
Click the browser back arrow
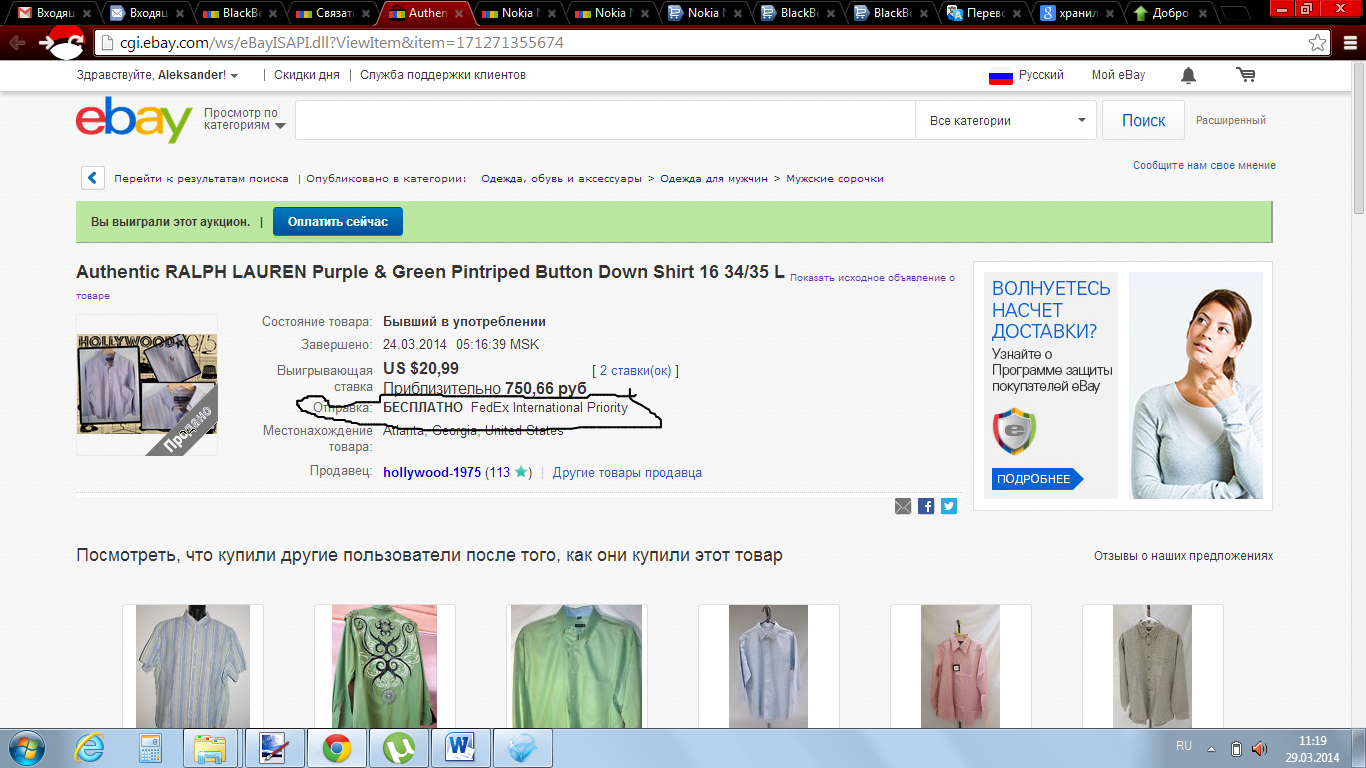tap(17, 43)
